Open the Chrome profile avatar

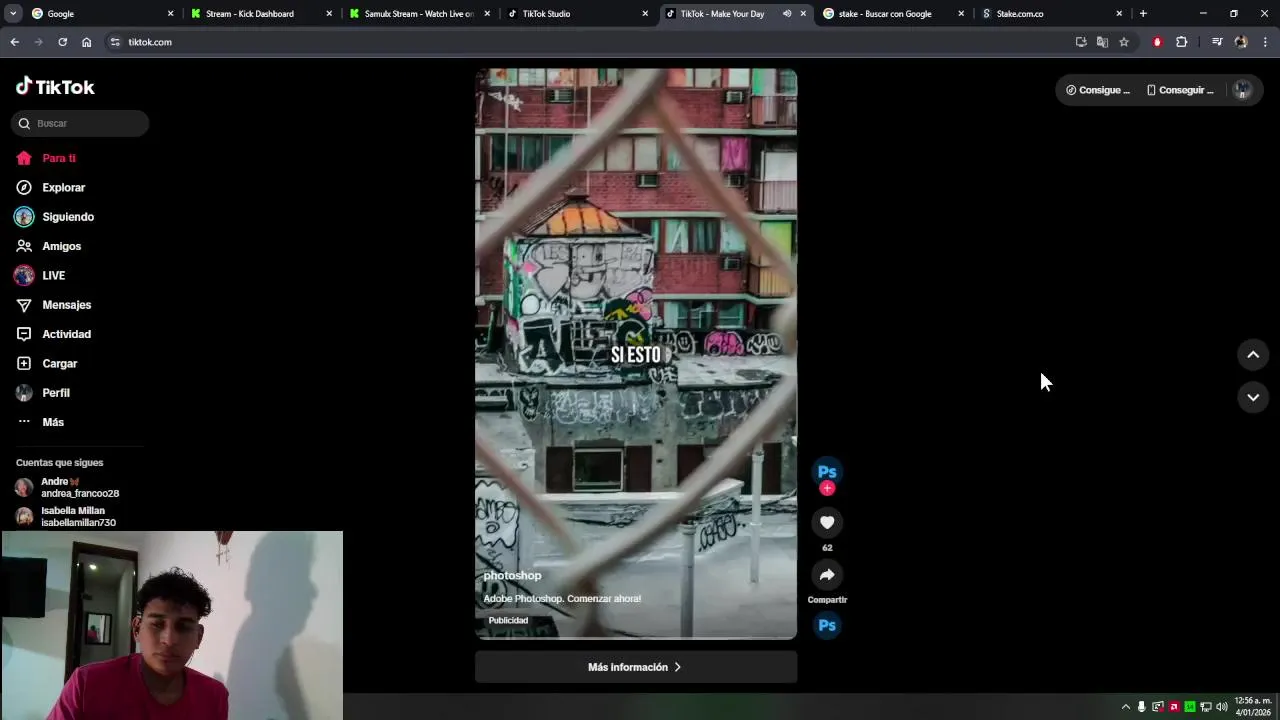1241,42
